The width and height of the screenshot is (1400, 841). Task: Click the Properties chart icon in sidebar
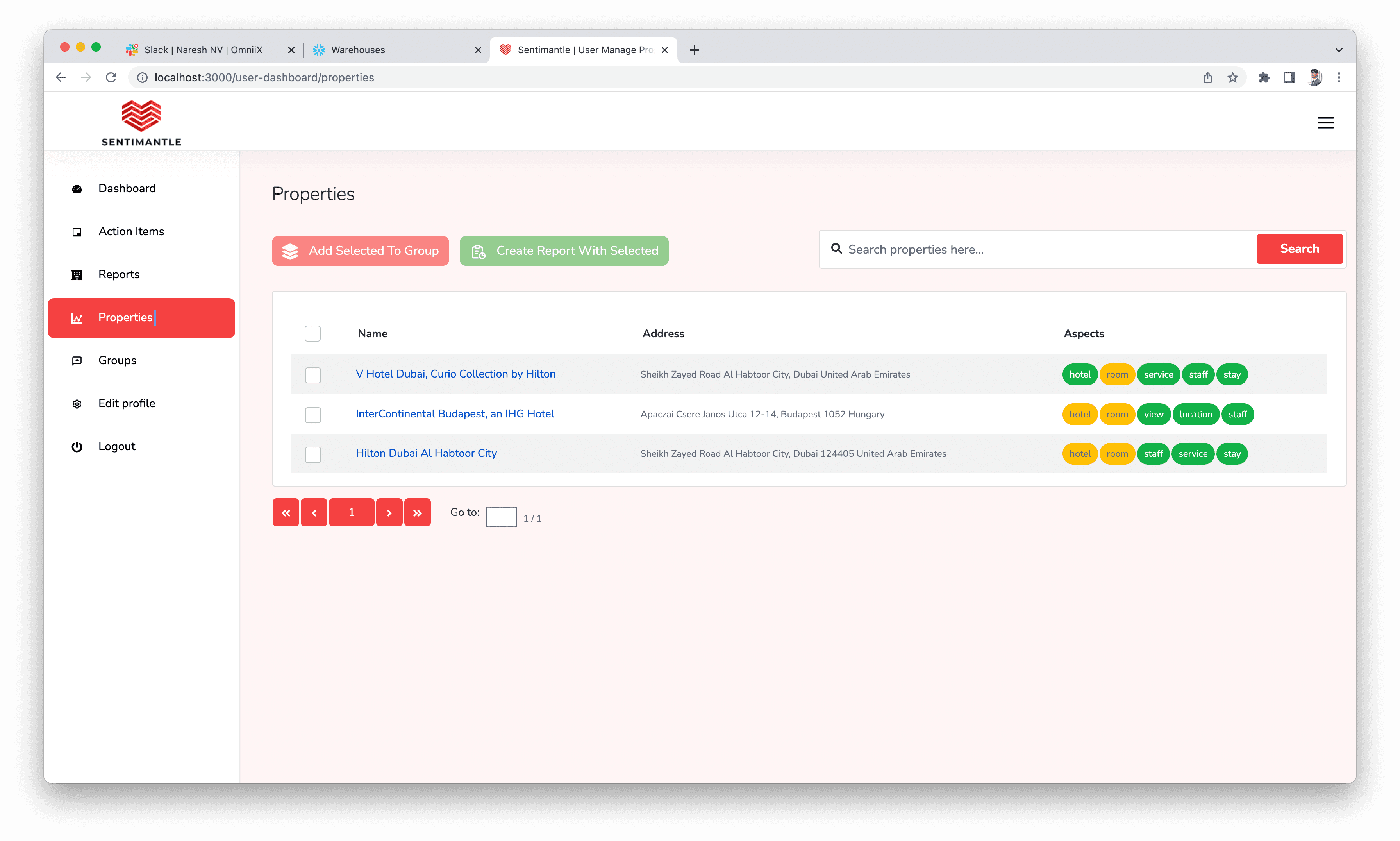(x=78, y=318)
